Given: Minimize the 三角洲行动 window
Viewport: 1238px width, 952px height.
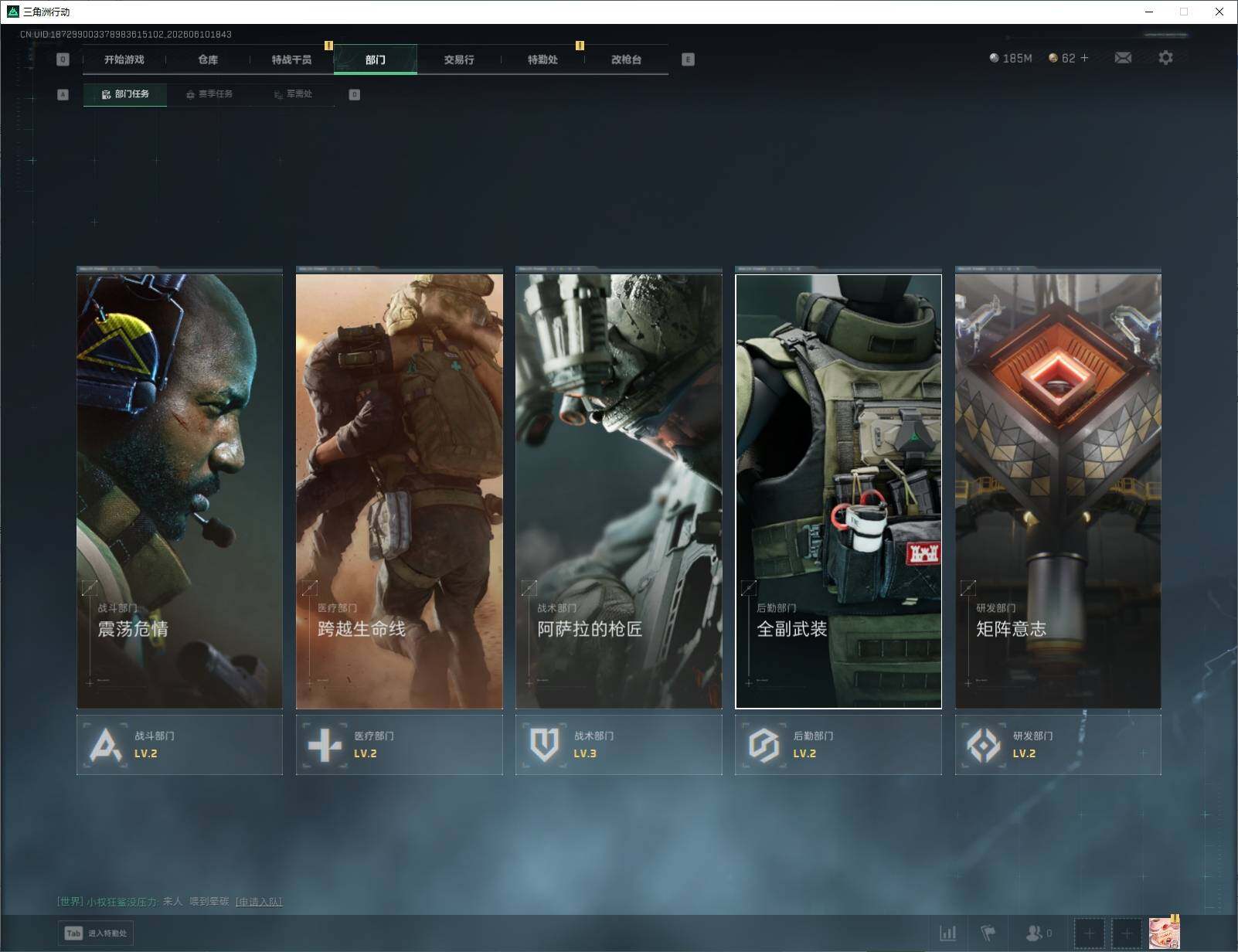Looking at the screenshot, I should (1149, 12).
